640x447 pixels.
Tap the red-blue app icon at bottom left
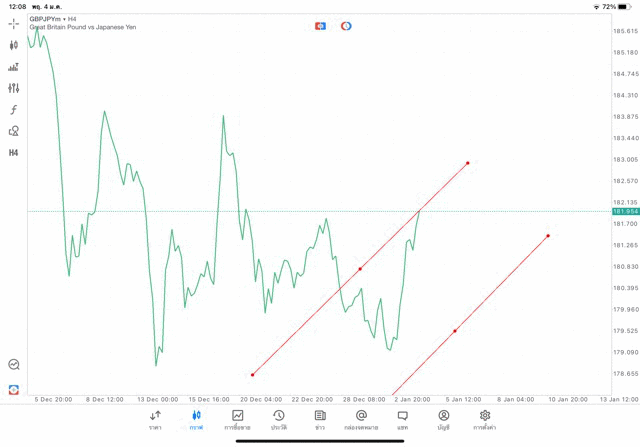click(x=14, y=389)
